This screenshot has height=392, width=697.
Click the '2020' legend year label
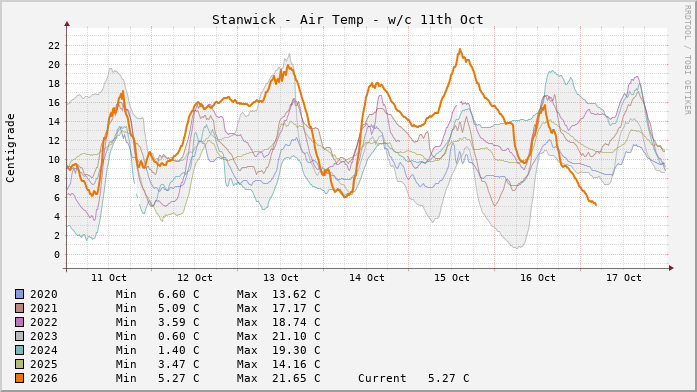pos(44,294)
